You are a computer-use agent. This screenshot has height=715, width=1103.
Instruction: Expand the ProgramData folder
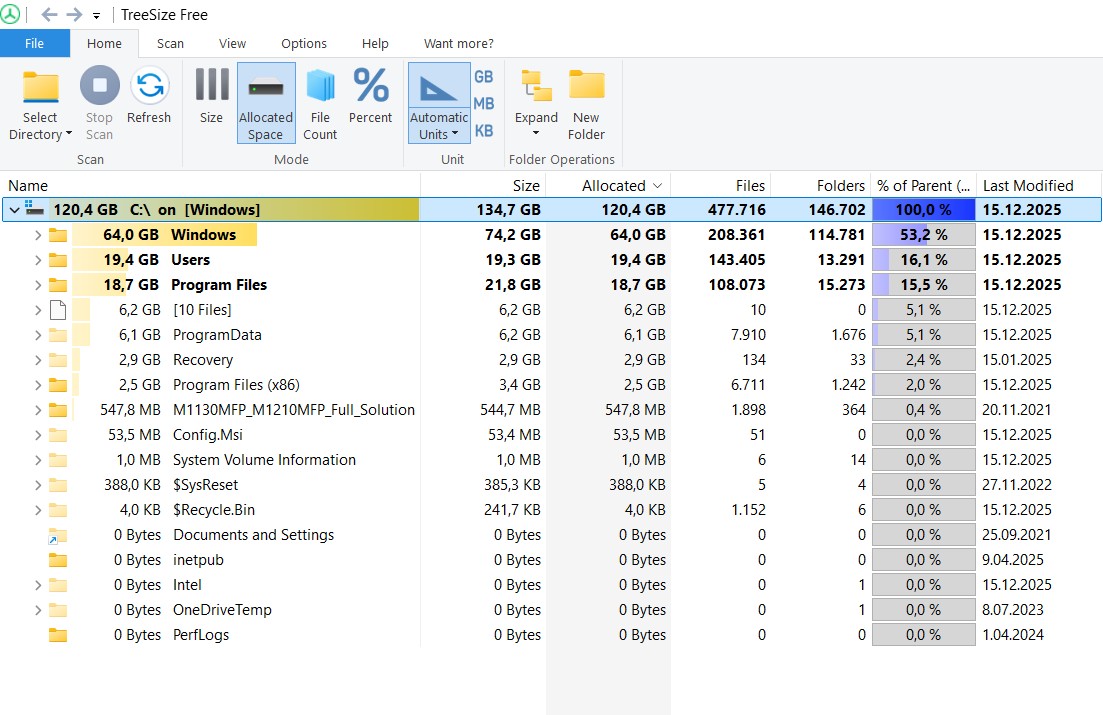(38, 335)
